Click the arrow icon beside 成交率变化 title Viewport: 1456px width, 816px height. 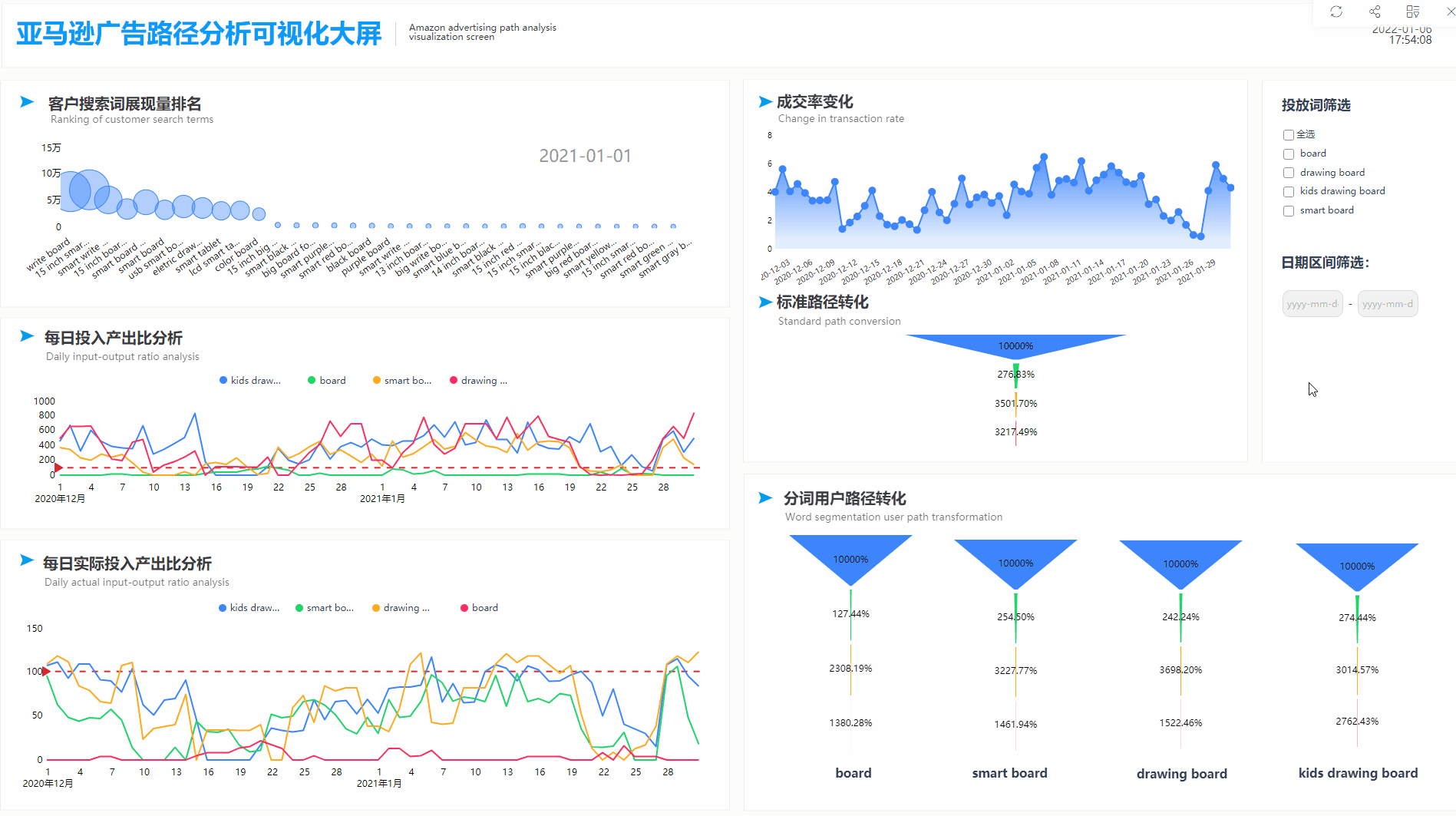tap(763, 101)
